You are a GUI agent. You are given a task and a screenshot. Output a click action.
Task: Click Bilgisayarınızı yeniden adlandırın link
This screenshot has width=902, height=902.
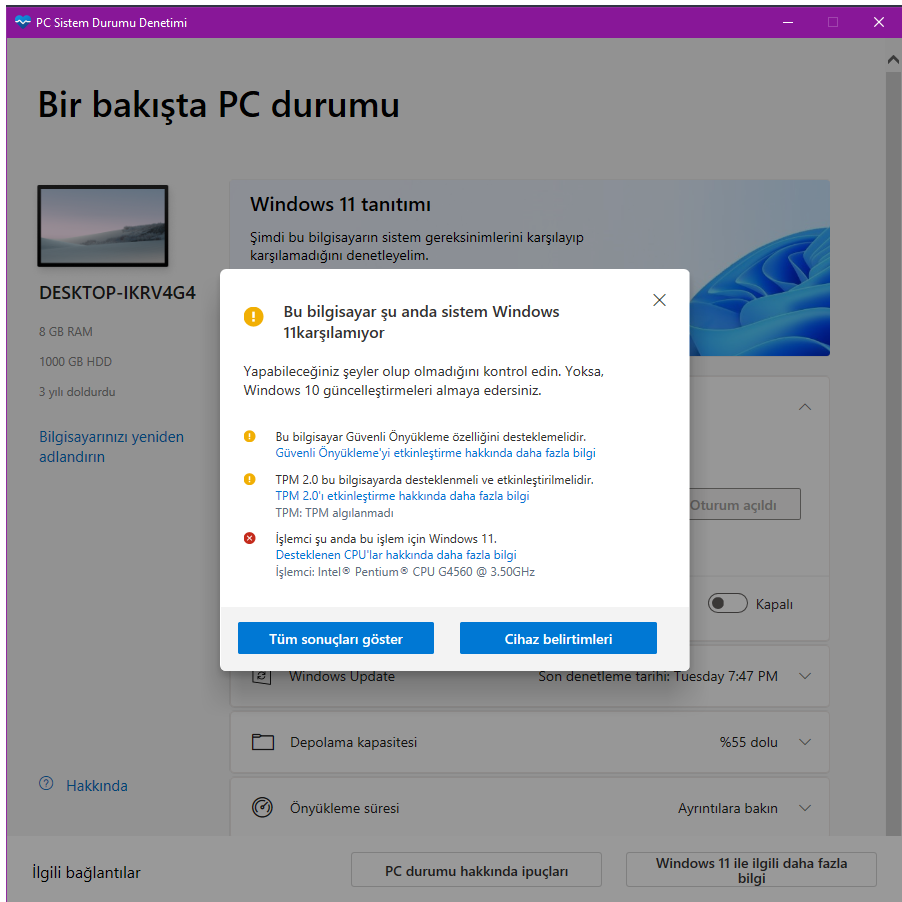[112, 446]
